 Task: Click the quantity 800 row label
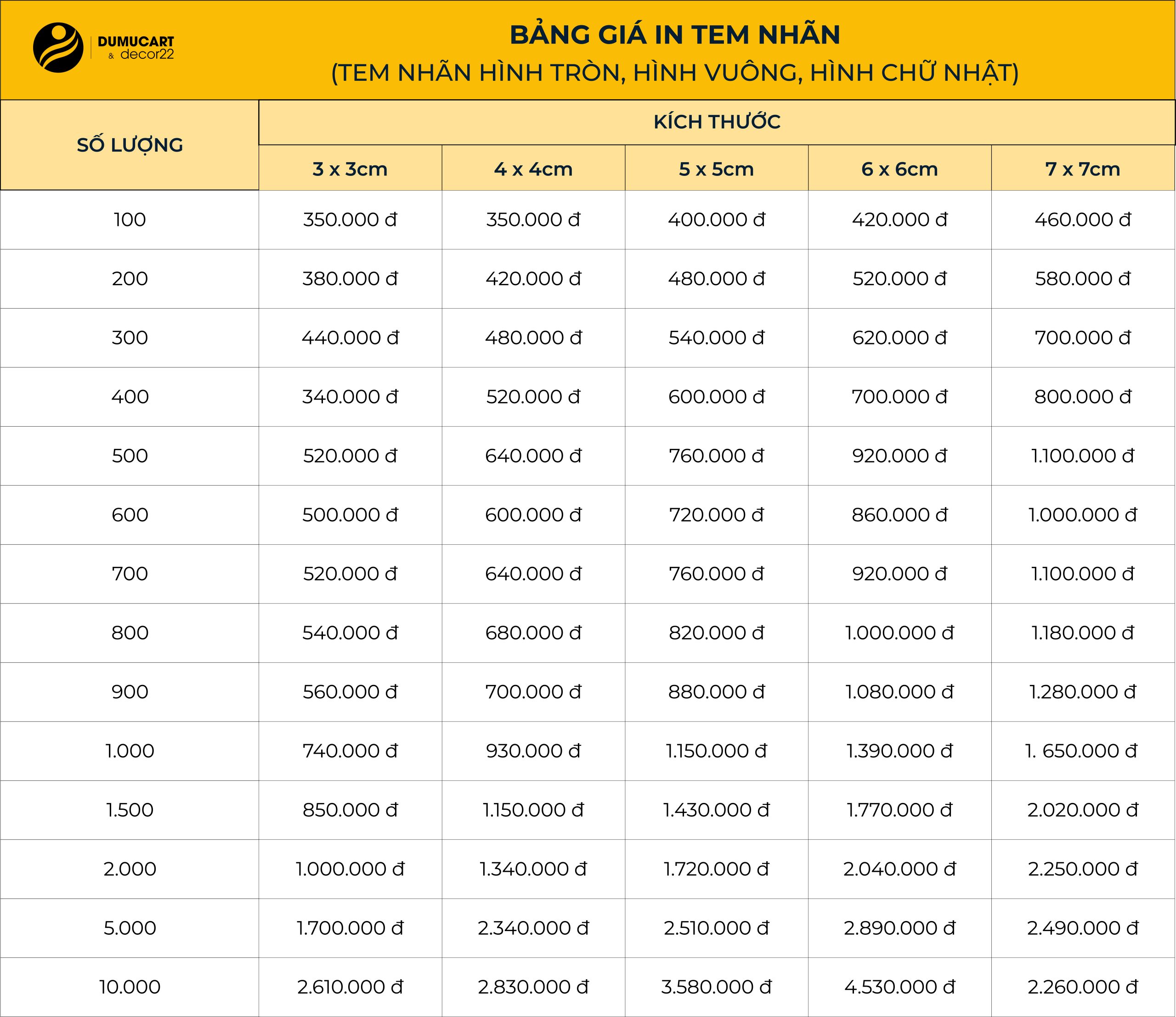(130, 633)
